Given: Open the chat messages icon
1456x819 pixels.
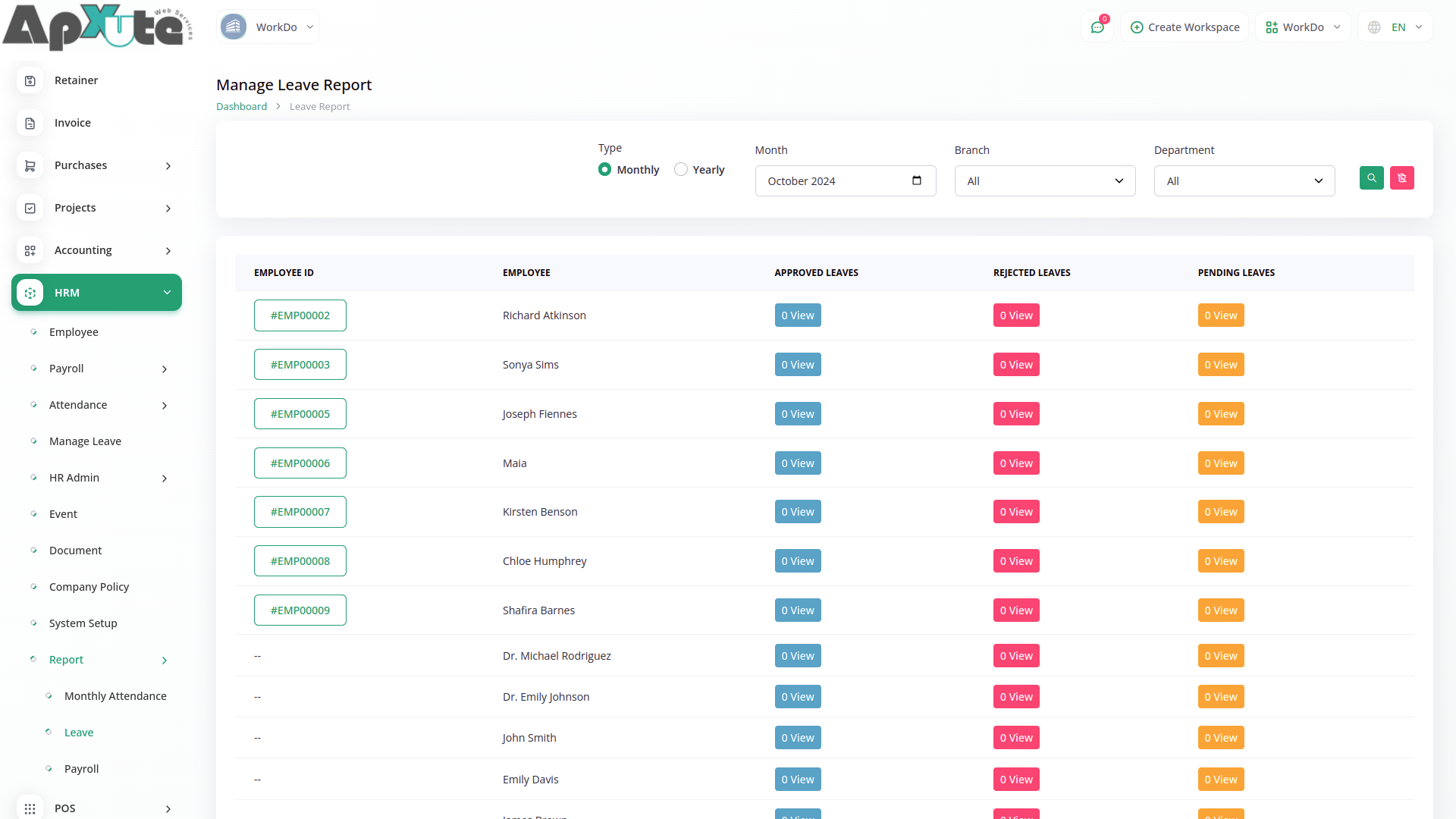Looking at the screenshot, I should pyautogui.click(x=1097, y=27).
